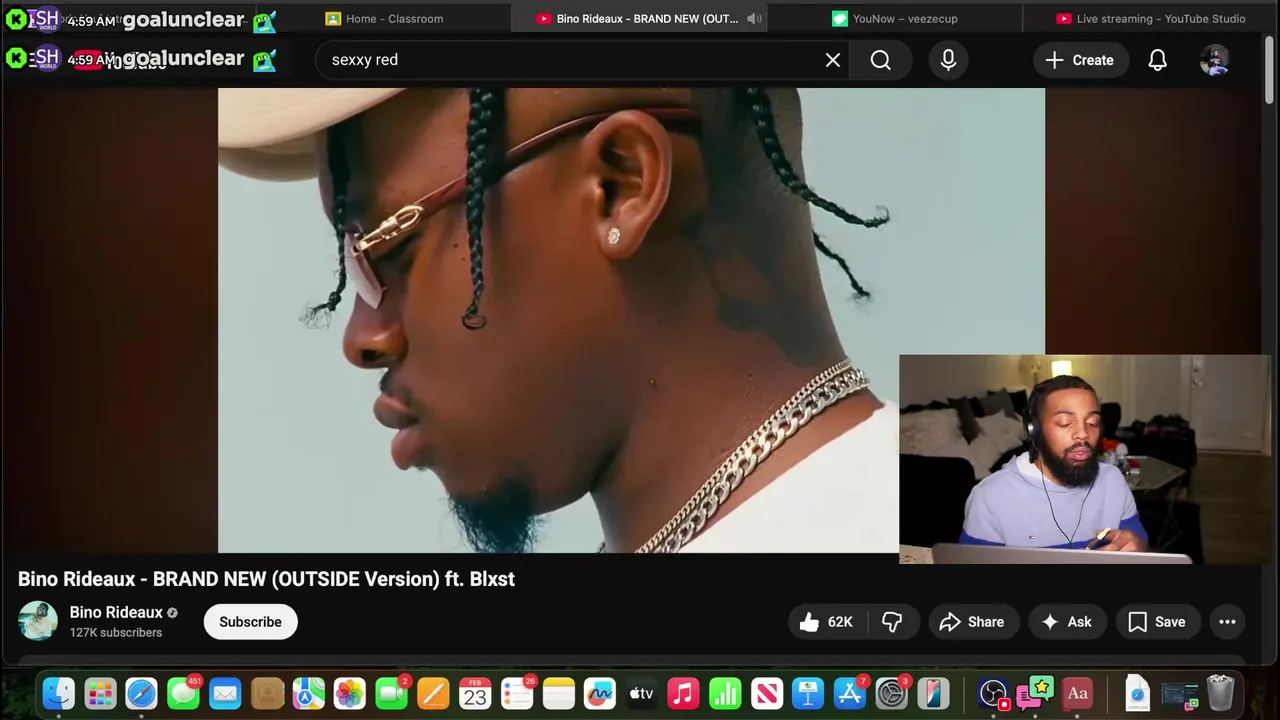Open Dictionary from the Dock
This screenshot has width=1280, height=720.
[x=1077, y=693]
